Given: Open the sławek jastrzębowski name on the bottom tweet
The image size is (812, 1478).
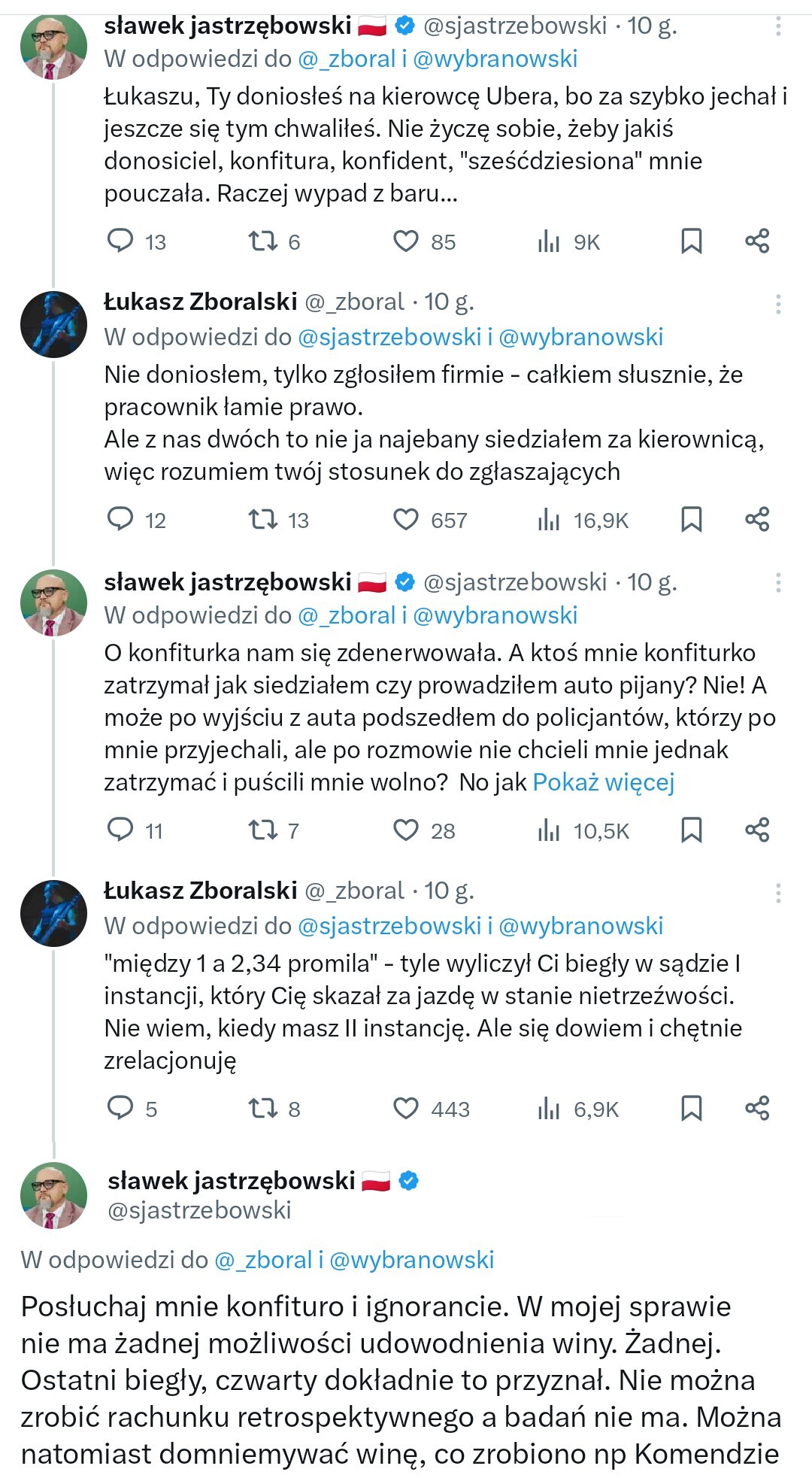Looking at the screenshot, I should coord(231,1181).
